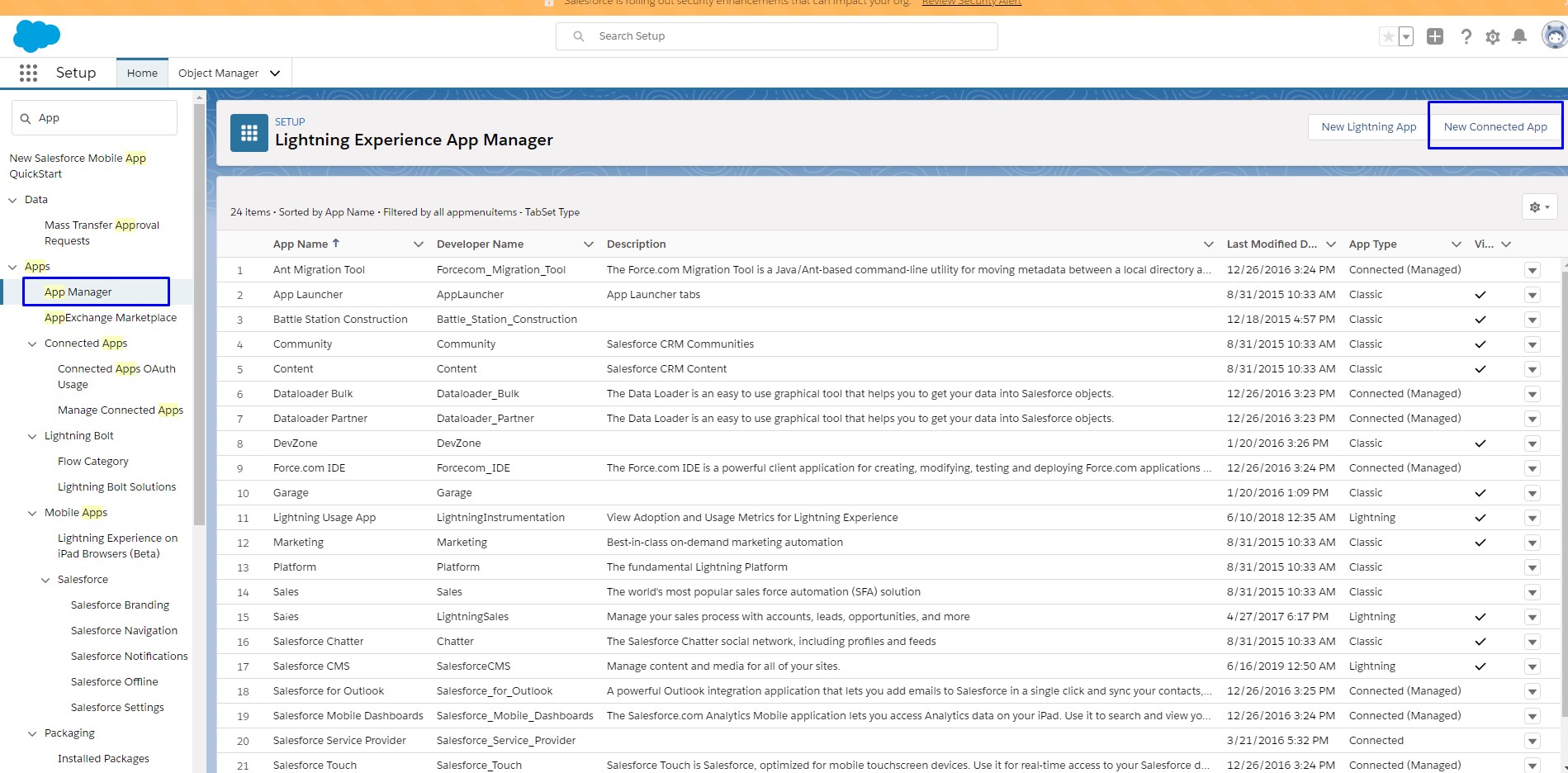
Task: Open the Setup gear icon in header
Action: click(x=1492, y=36)
